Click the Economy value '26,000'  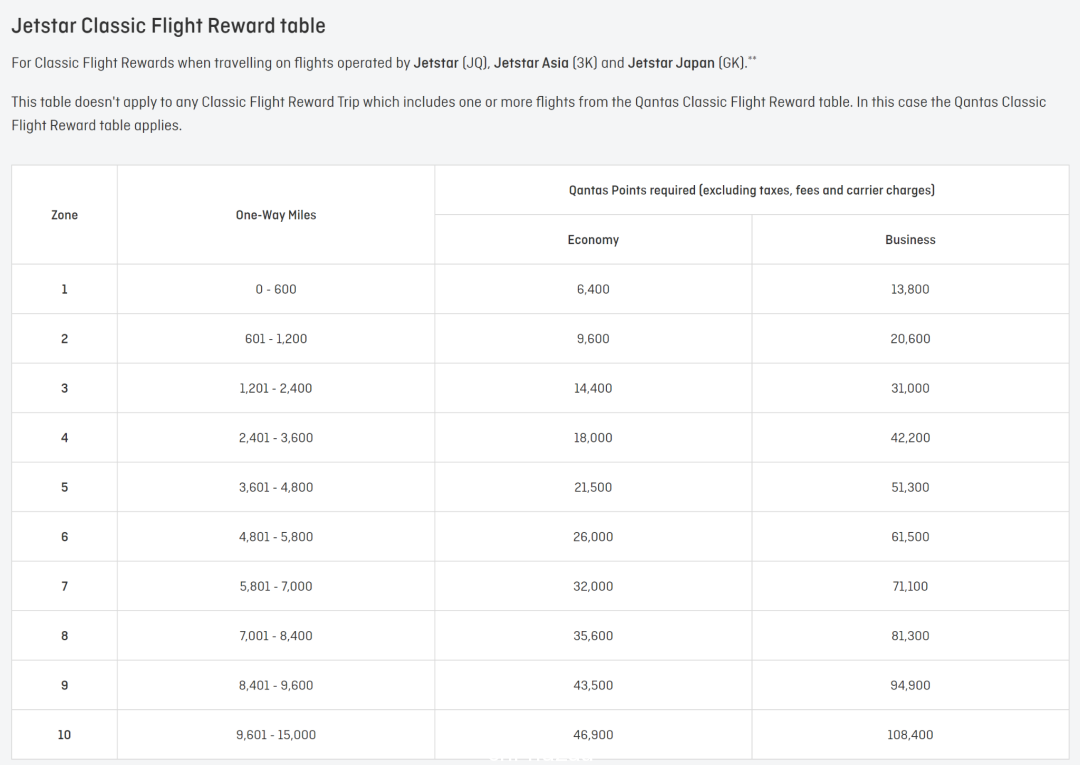(593, 537)
